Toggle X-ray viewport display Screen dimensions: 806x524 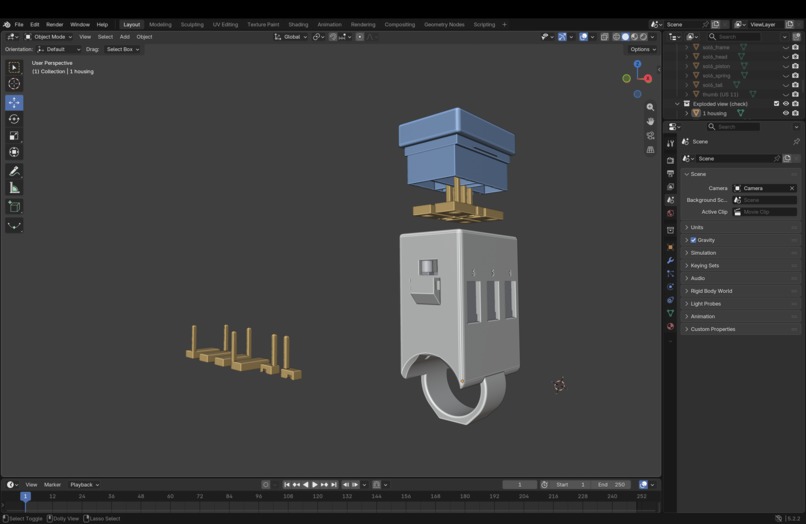604,37
